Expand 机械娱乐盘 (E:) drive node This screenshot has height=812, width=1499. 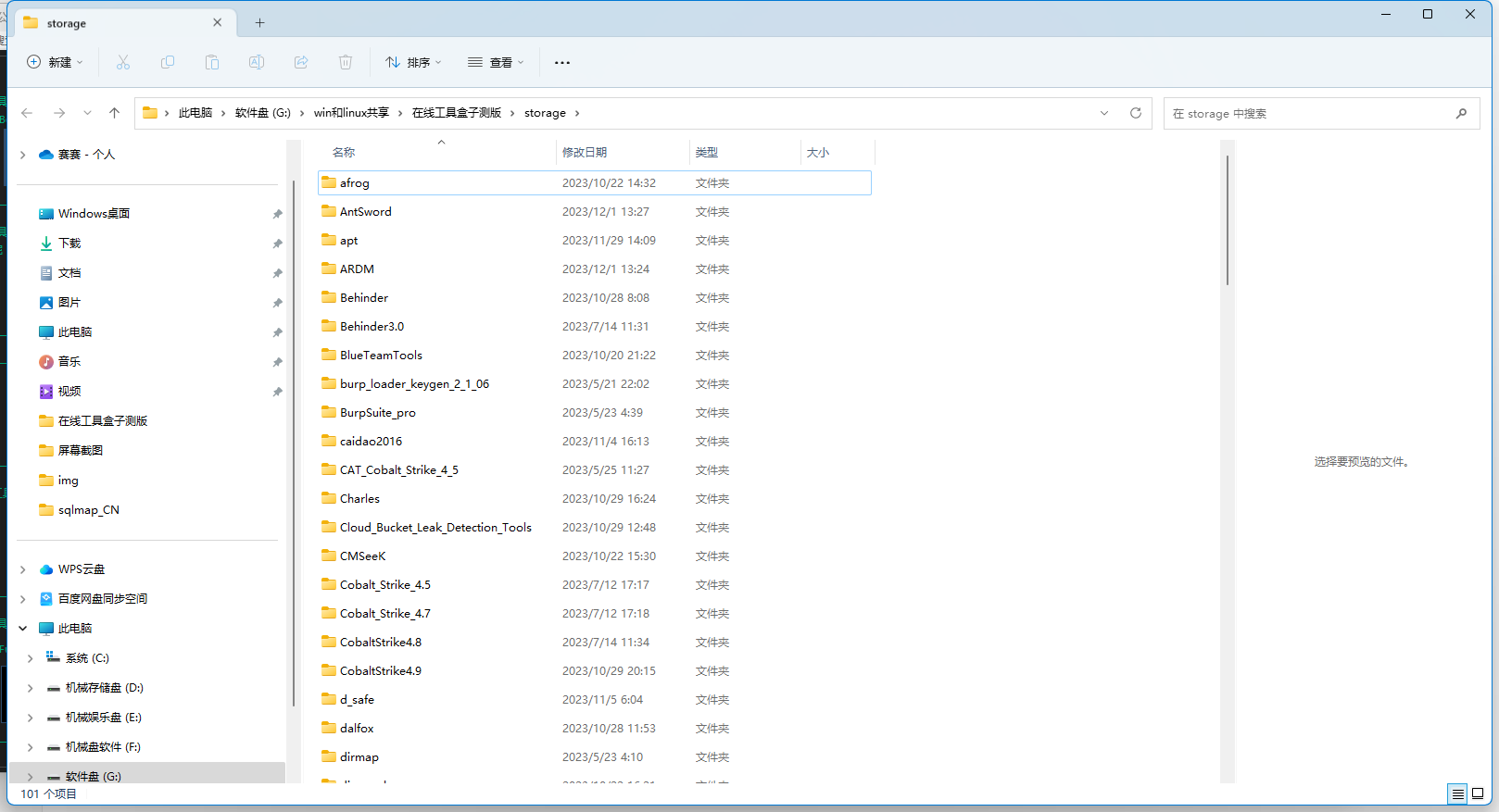pyautogui.click(x=31, y=718)
